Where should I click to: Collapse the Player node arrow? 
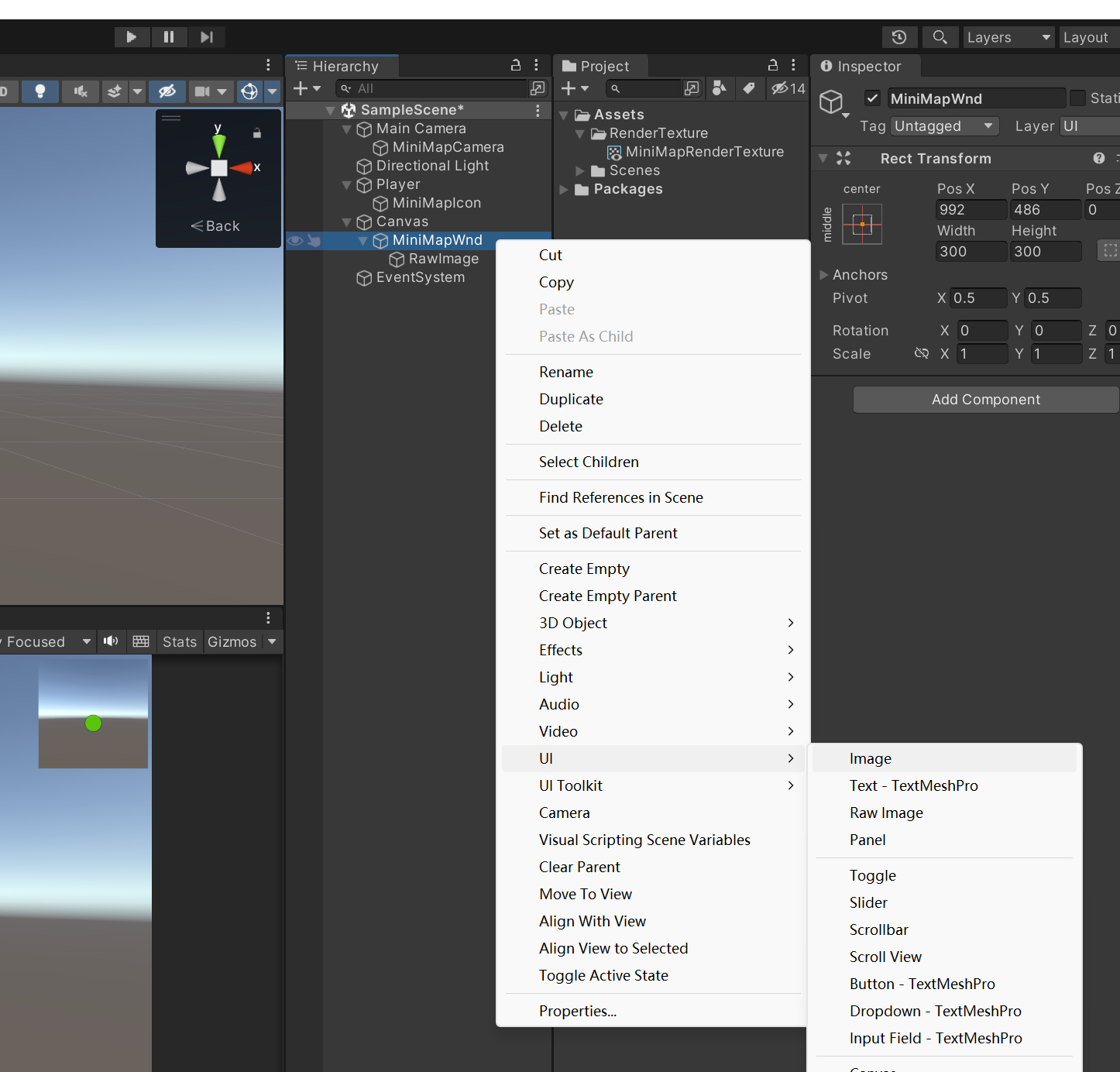(346, 185)
